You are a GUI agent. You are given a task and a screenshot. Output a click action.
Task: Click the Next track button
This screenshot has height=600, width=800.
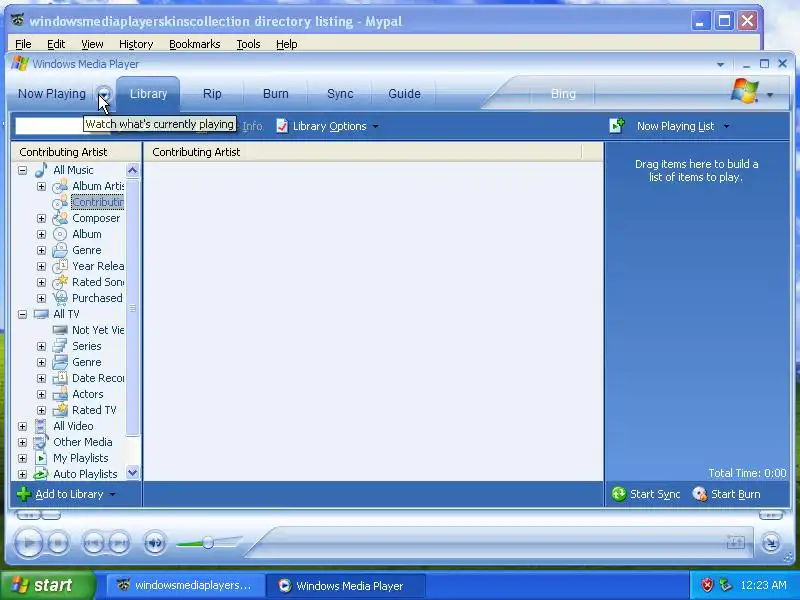click(x=119, y=542)
